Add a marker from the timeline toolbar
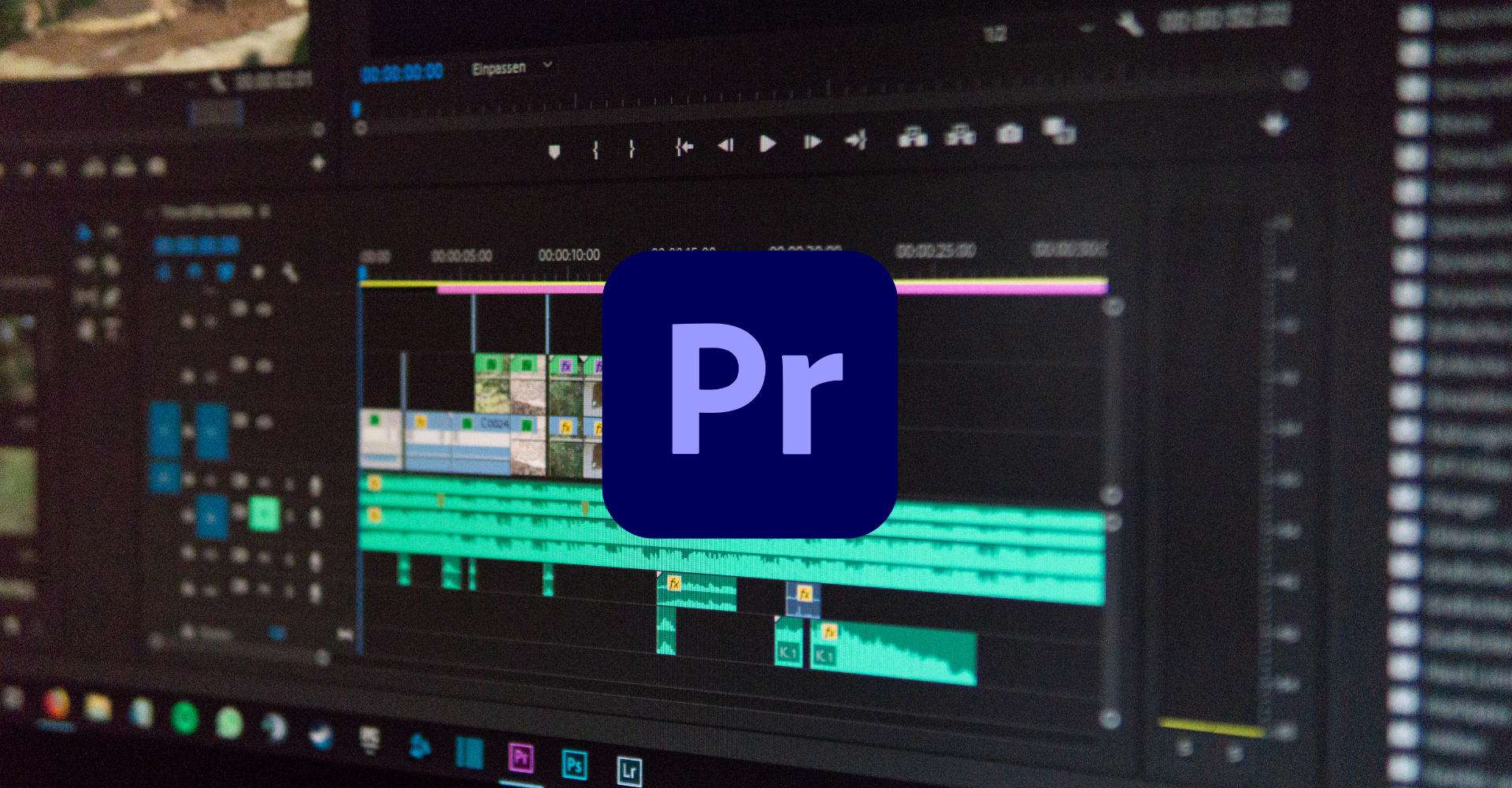Image resolution: width=1512 pixels, height=788 pixels. pos(258,273)
